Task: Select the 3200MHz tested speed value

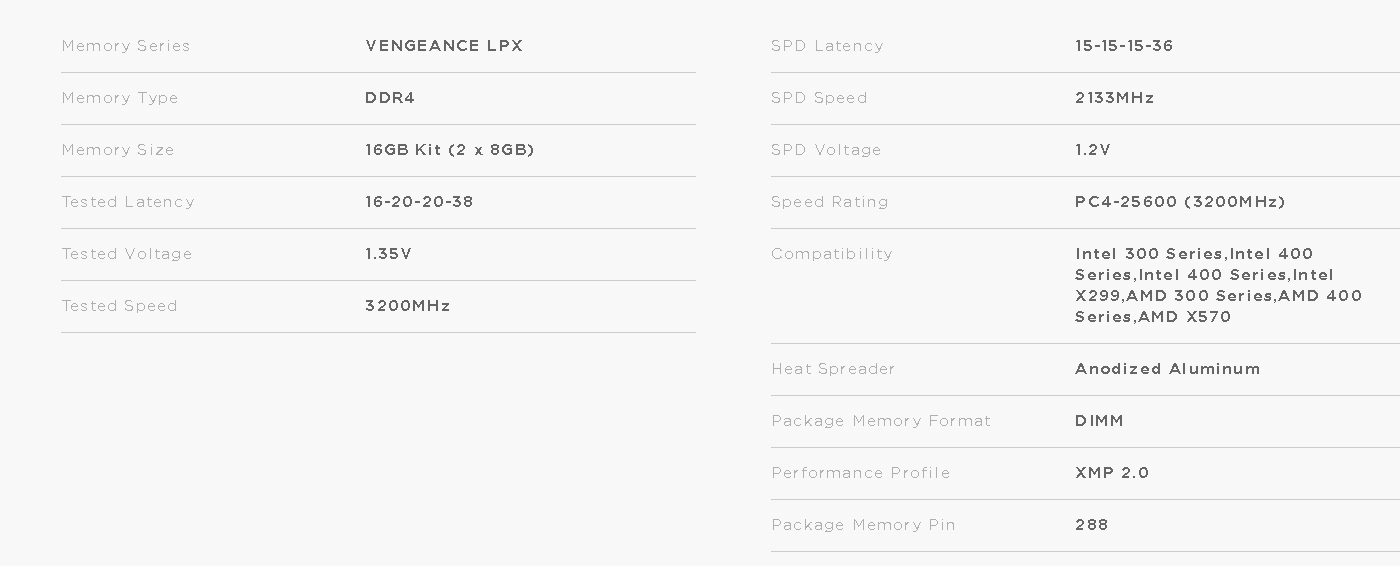Action: [x=408, y=306]
